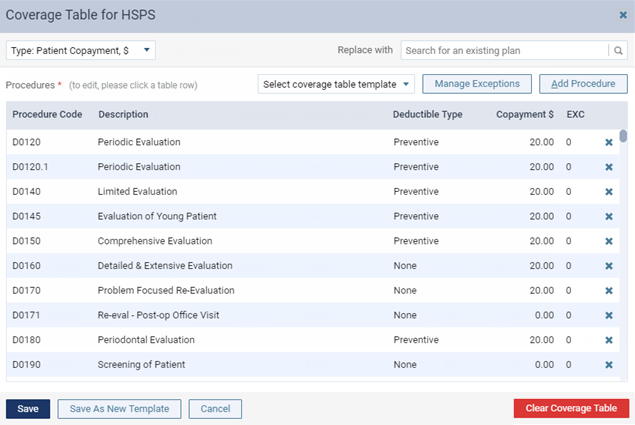Click the Manage Exceptions button
Screen dimensions: 635x425
[x=477, y=84]
